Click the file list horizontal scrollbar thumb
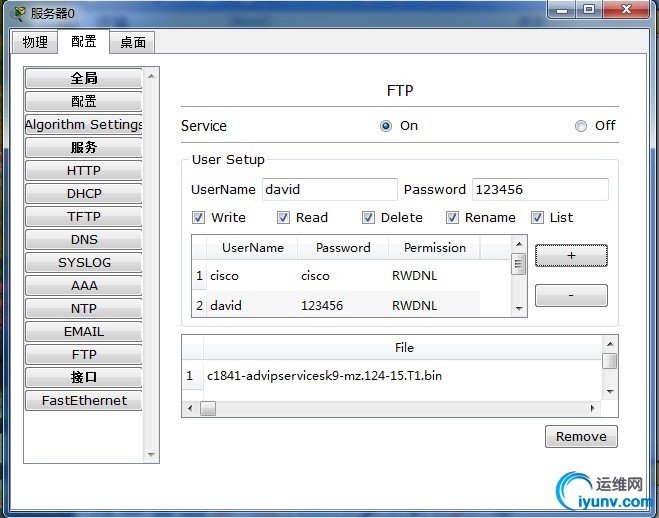The height and width of the screenshot is (518, 659). tap(208, 408)
